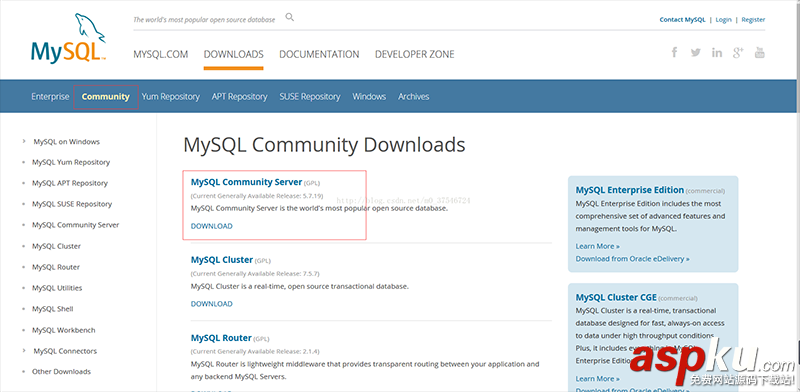Open the Yum Repository tab
The height and width of the screenshot is (392, 800).
pos(170,96)
